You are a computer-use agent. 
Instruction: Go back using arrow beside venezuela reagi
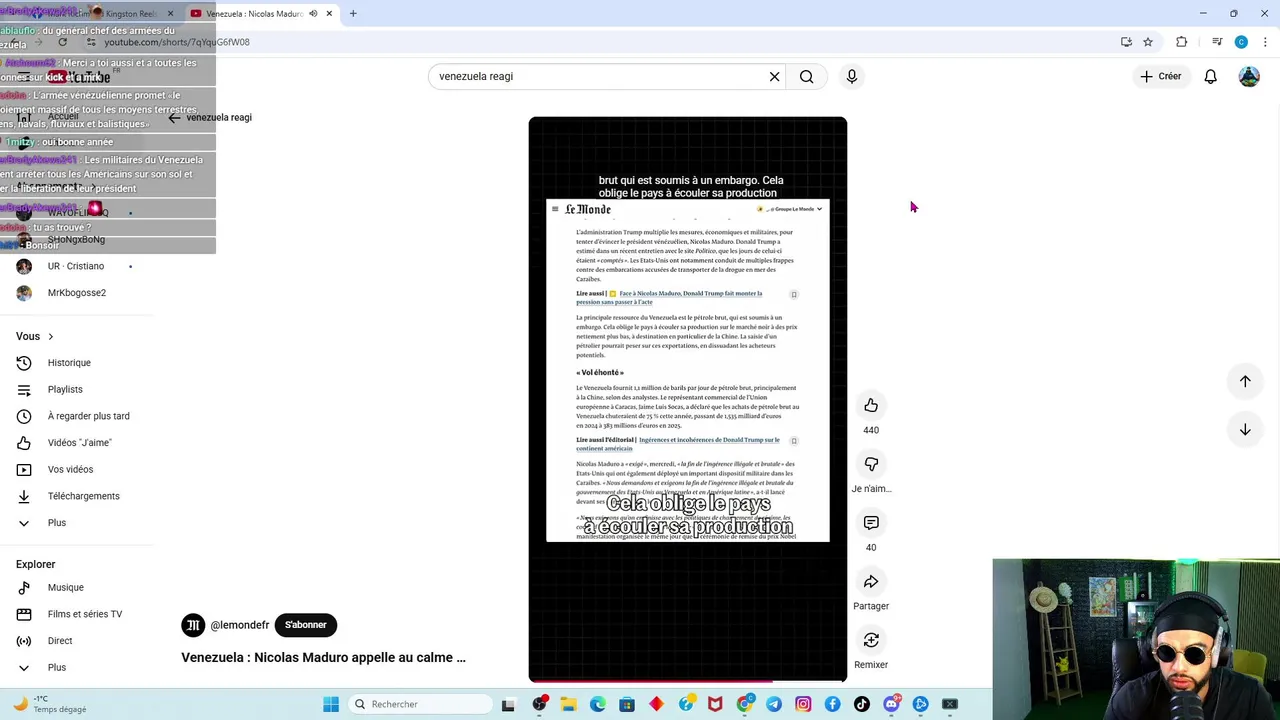[174, 117]
